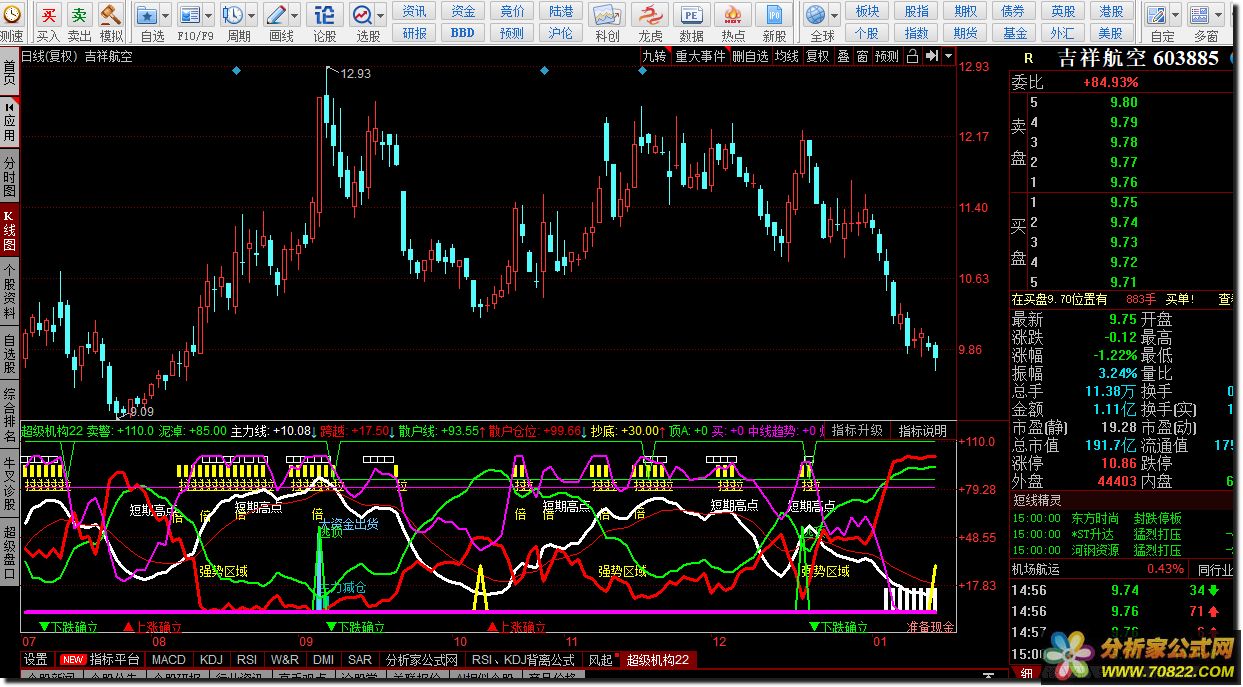Toggle 重大事件 event markers
The width and height of the screenshot is (1243, 687).
click(700, 57)
